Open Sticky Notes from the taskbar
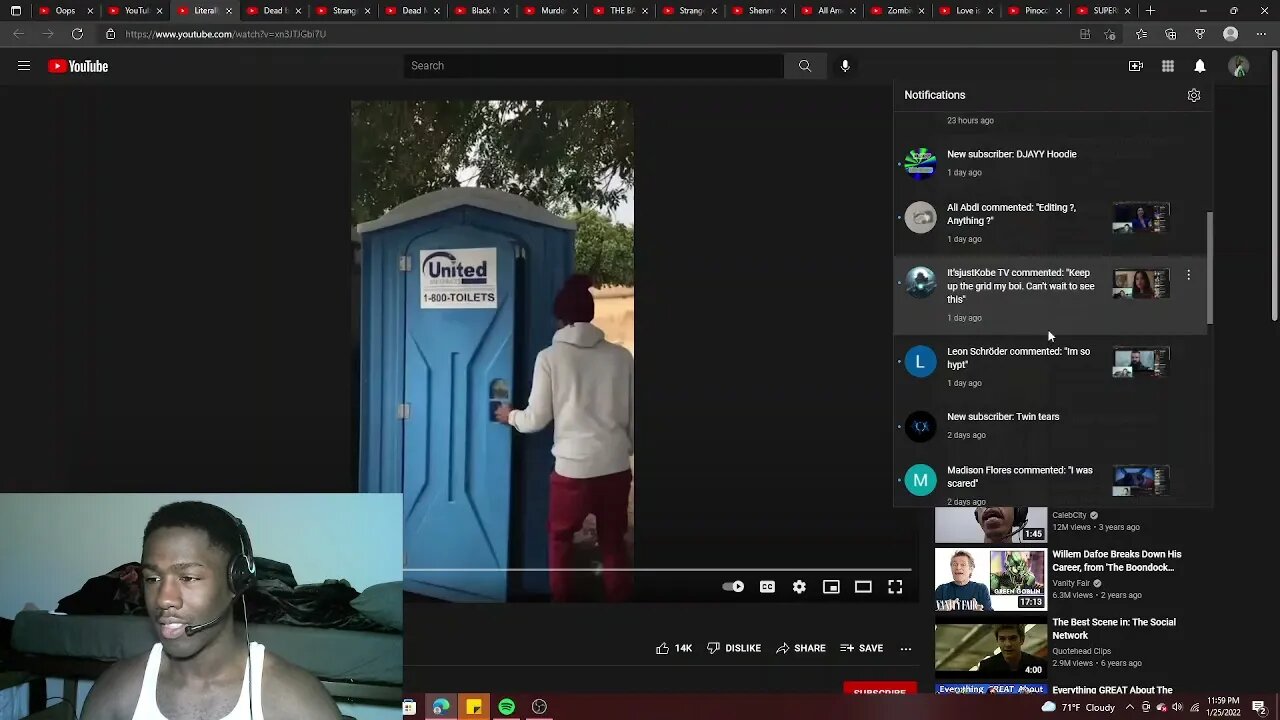The height and width of the screenshot is (720, 1280). pyautogui.click(x=474, y=707)
